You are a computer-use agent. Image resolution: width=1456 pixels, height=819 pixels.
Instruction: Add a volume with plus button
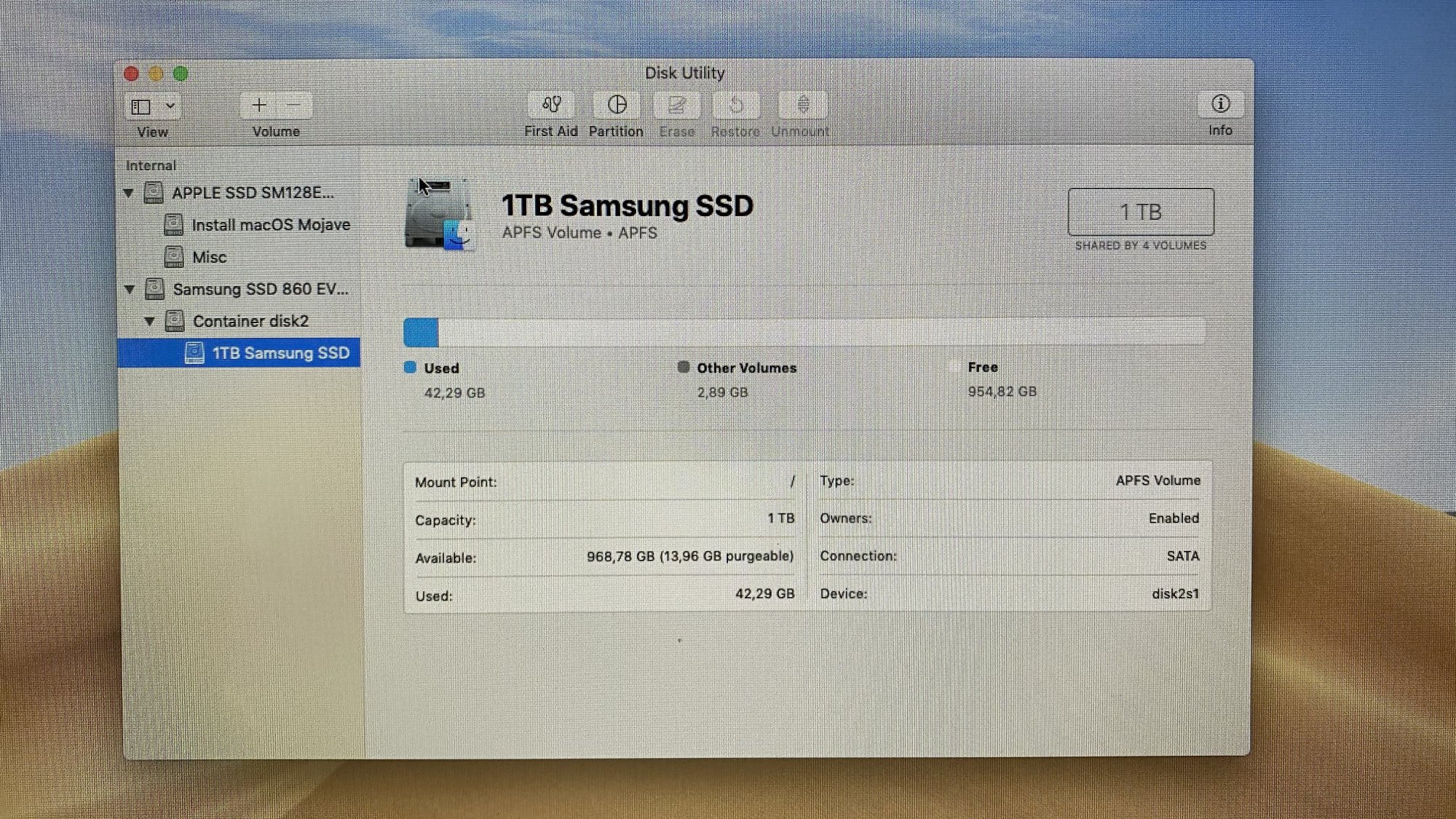coord(258,106)
